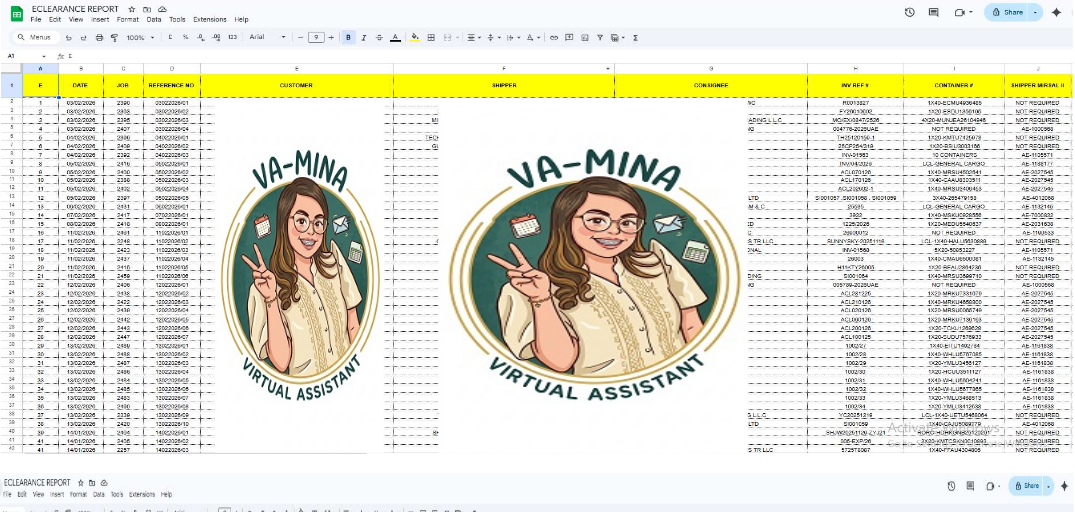1075x512 pixels.
Task: Open the View menu in the lower window
Action: [38, 494]
